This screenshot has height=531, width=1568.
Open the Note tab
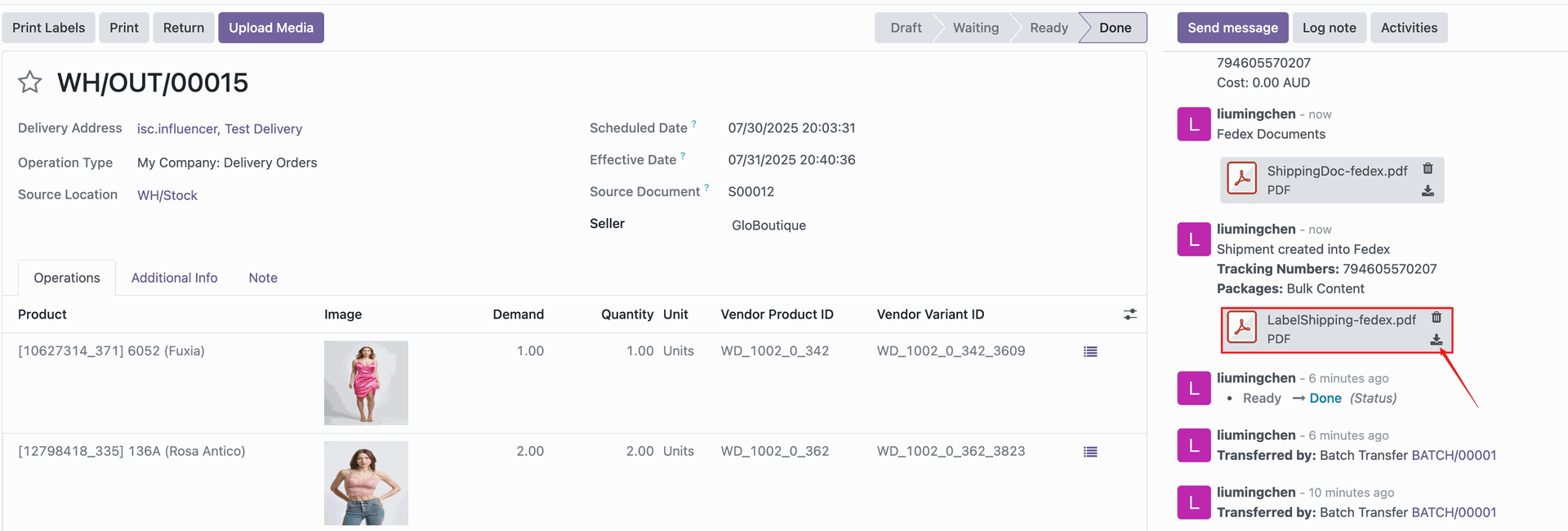[x=263, y=278]
